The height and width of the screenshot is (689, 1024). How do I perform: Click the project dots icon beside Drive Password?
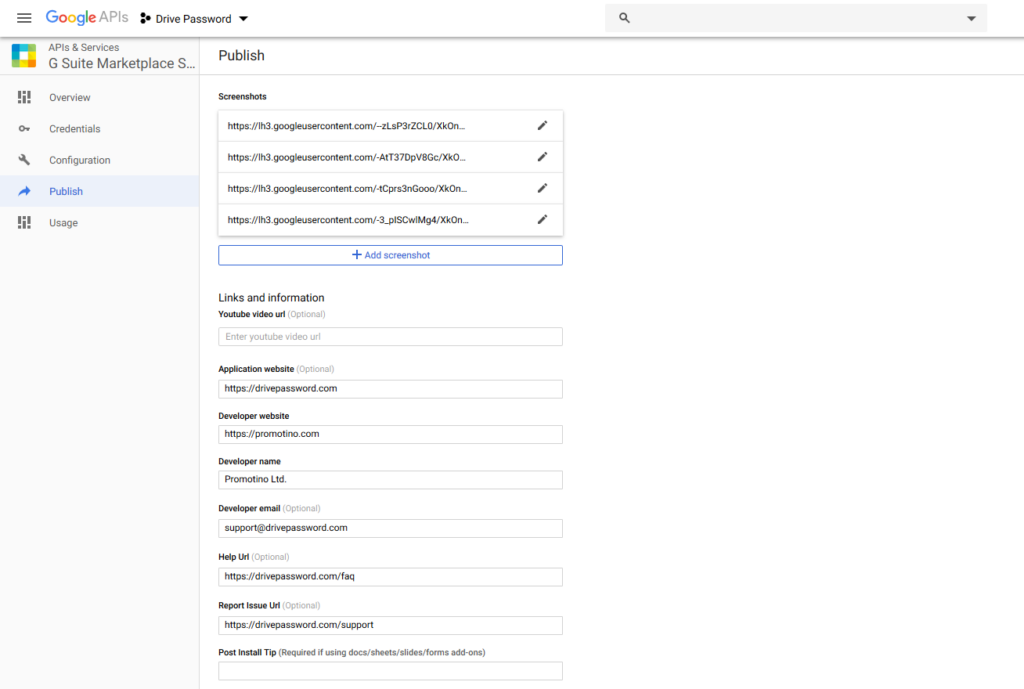[145, 19]
